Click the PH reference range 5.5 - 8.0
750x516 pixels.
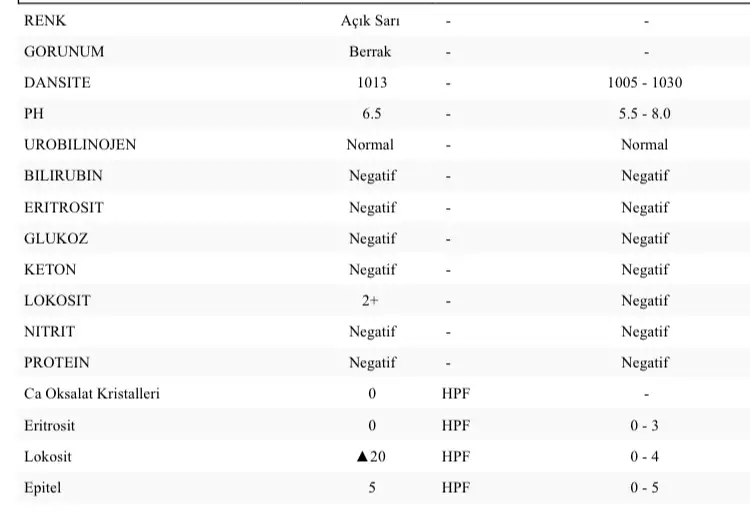tap(645, 114)
